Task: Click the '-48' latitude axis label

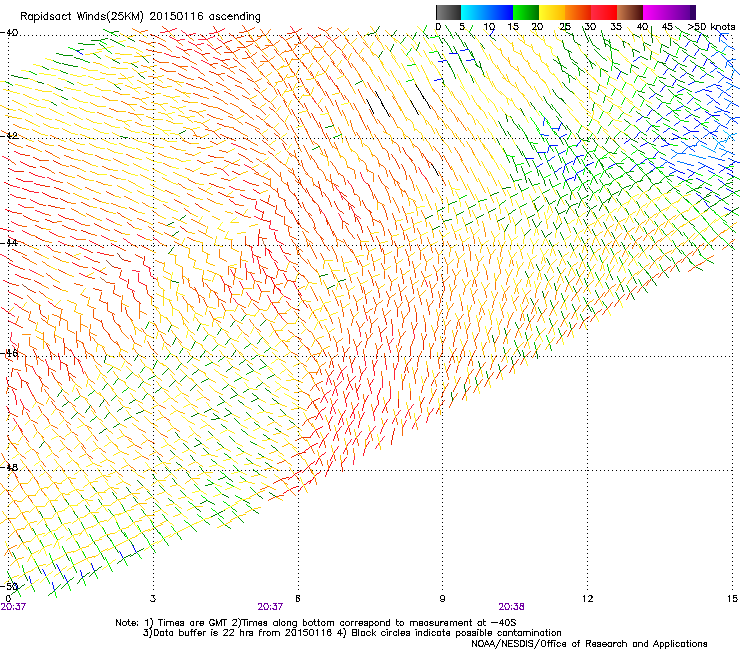Action: point(10,467)
